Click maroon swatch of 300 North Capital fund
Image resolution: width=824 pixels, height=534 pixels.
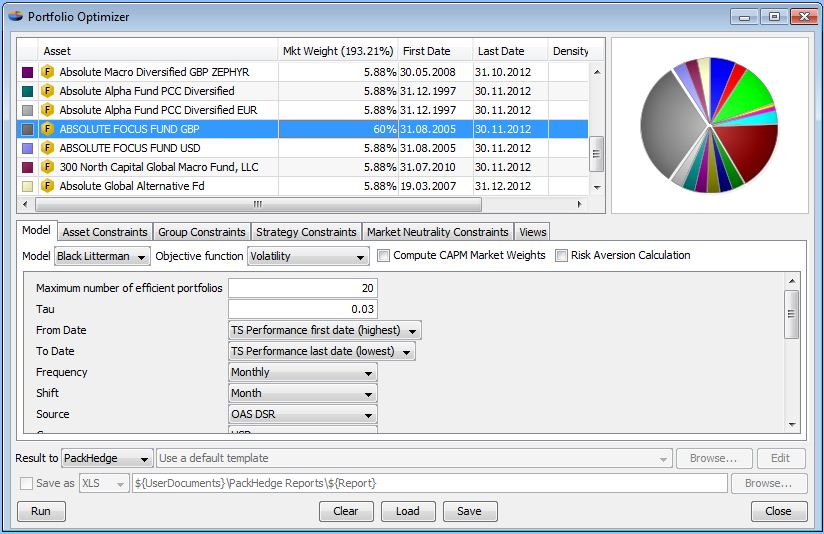coord(27,167)
